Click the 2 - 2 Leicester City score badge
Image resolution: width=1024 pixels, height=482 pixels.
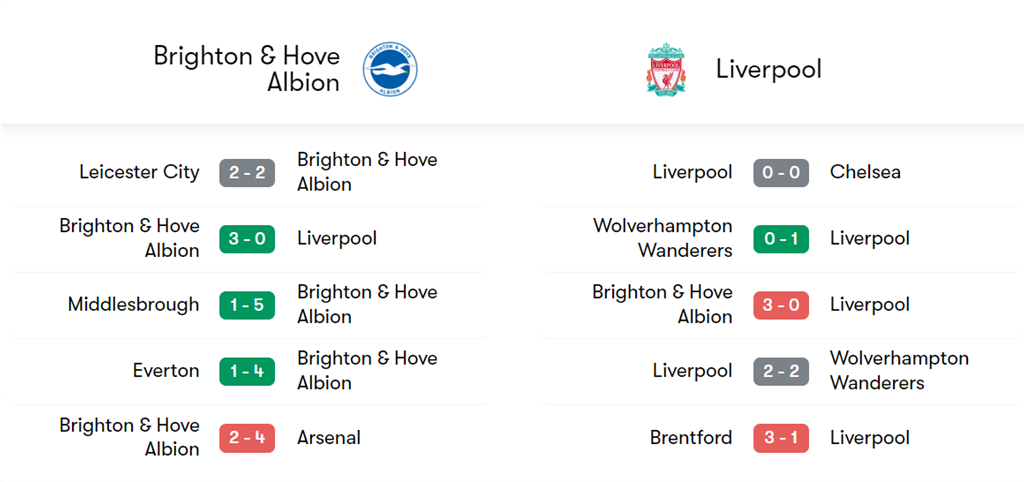coord(247,172)
